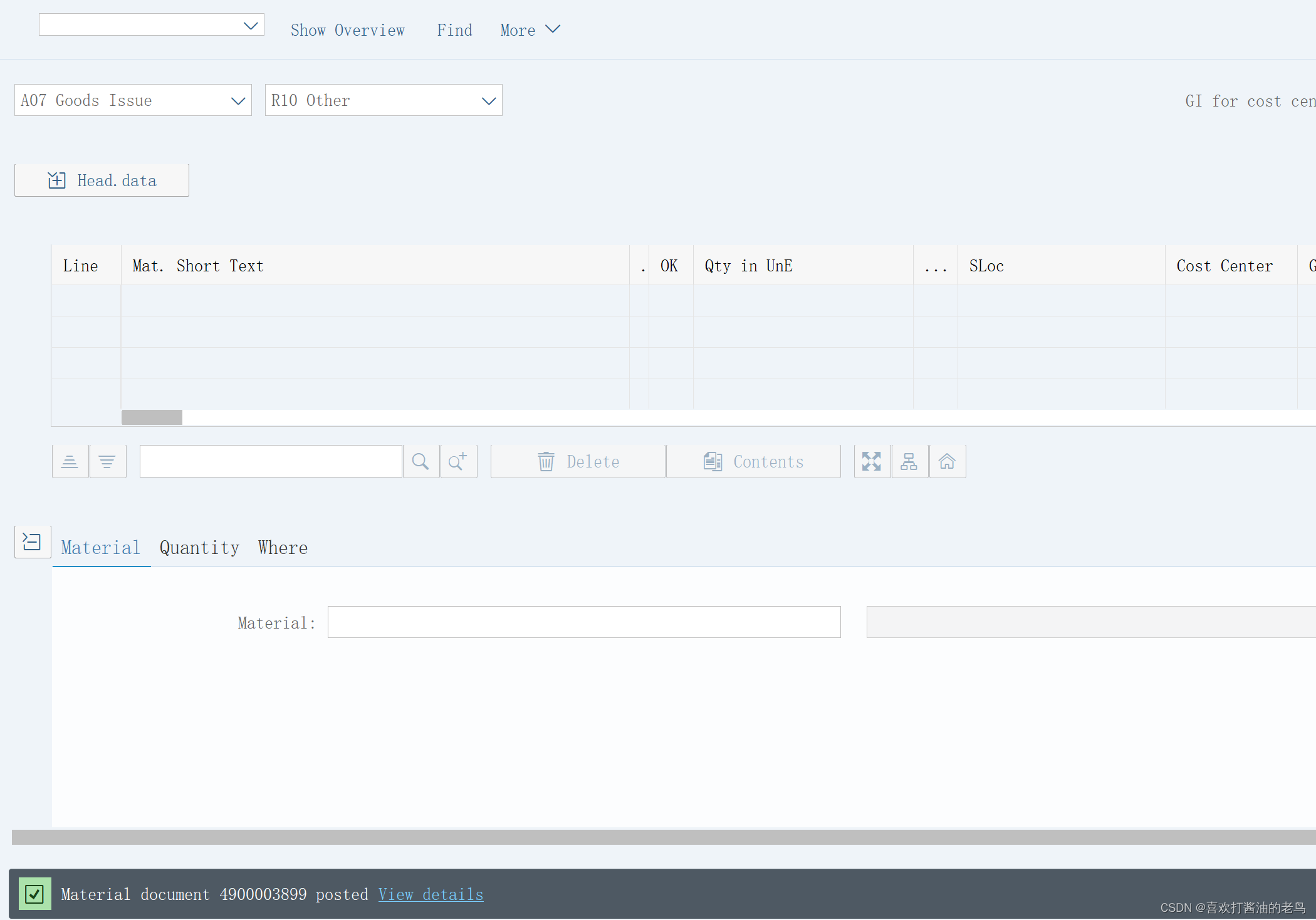Image resolution: width=1316 pixels, height=920 pixels.
Task: Click the fullscreen expand icon
Action: tap(871, 461)
